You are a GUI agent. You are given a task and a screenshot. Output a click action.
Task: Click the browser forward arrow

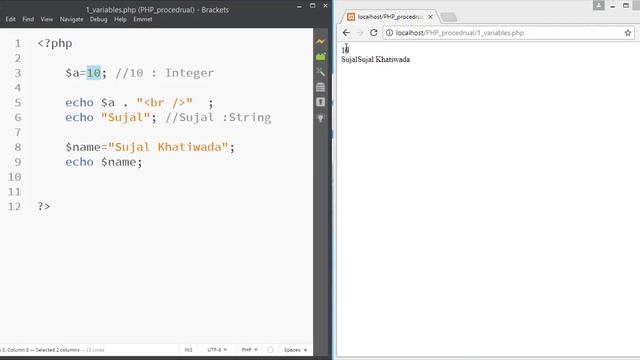360,33
